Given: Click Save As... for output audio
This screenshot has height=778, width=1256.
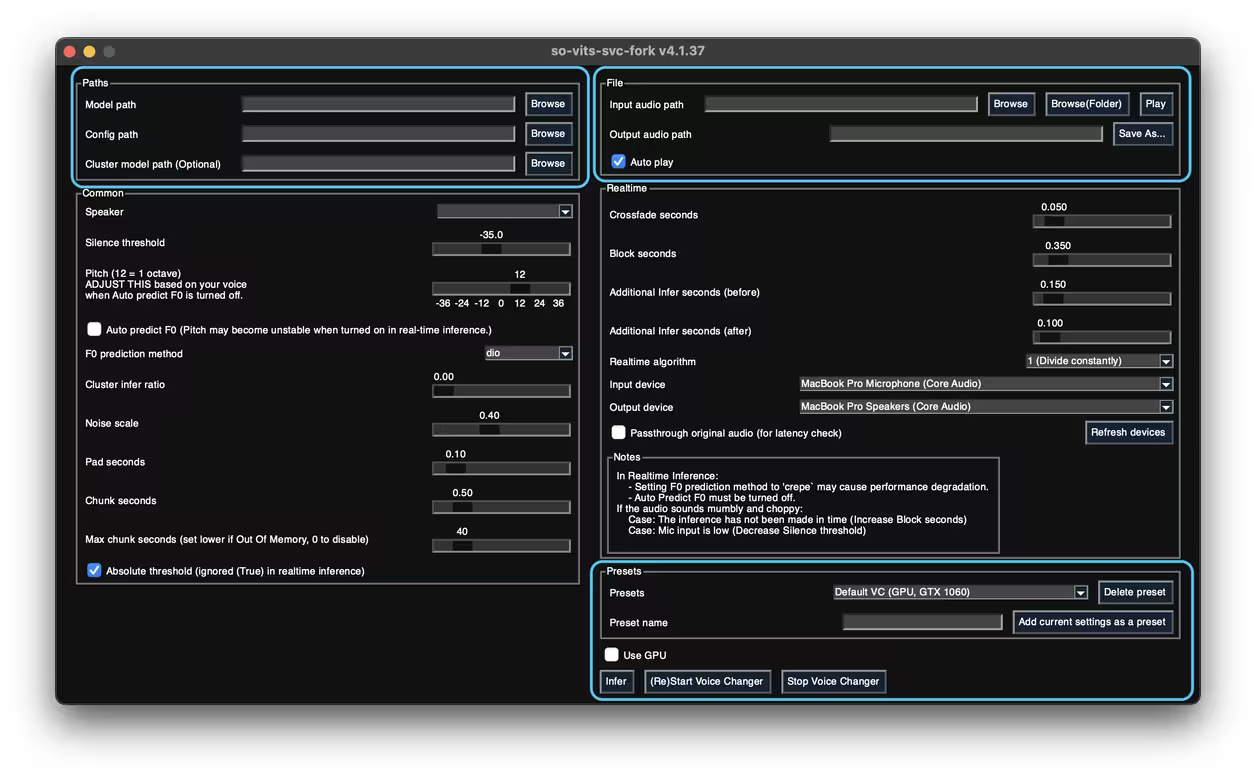Looking at the screenshot, I should 1142,134.
